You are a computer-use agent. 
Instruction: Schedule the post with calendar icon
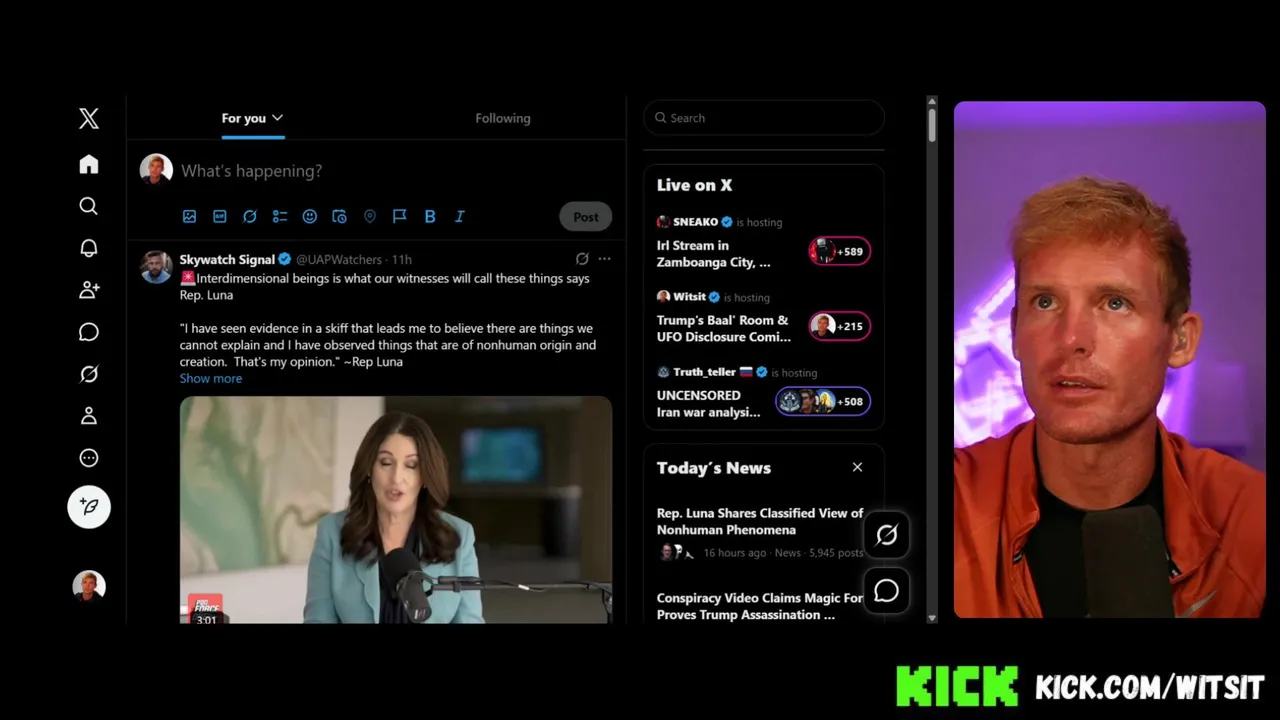340,216
